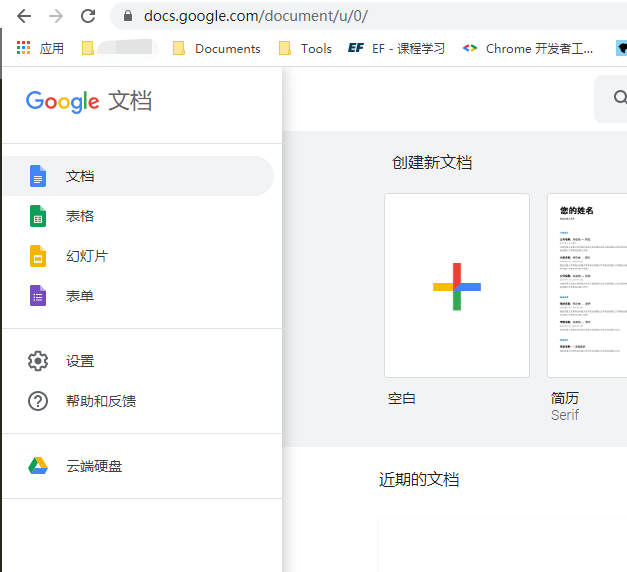This screenshot has width=627, height=572.
Task: Open the Chrome 开发者工具 bookmark
Action: [x=528, y=48]
